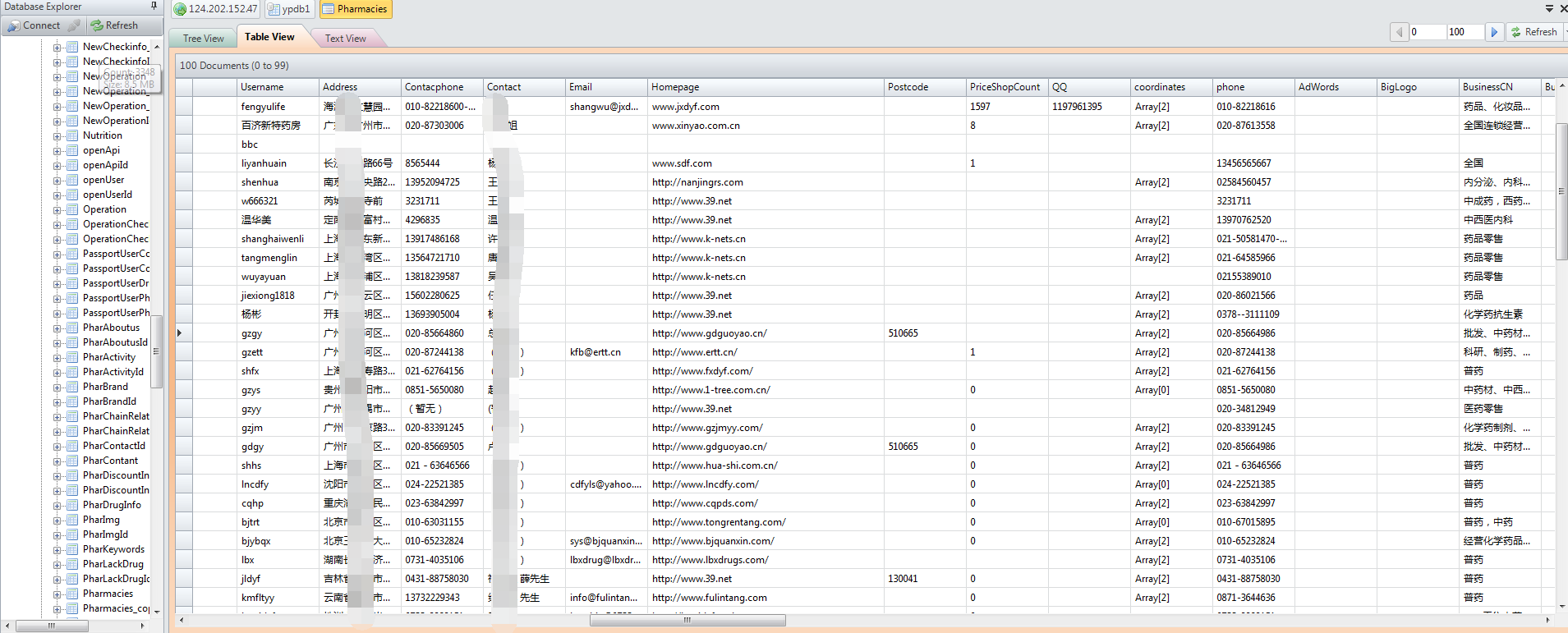
Task: Click the explorer tree scroll-down arrow
Action: coord(156,611)
